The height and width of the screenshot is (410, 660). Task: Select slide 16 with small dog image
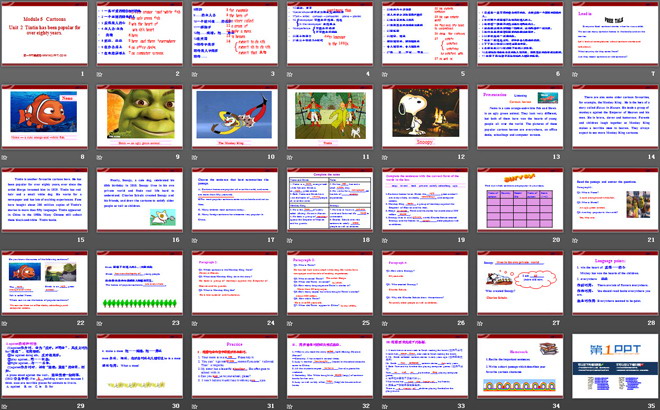coord(140,200)
